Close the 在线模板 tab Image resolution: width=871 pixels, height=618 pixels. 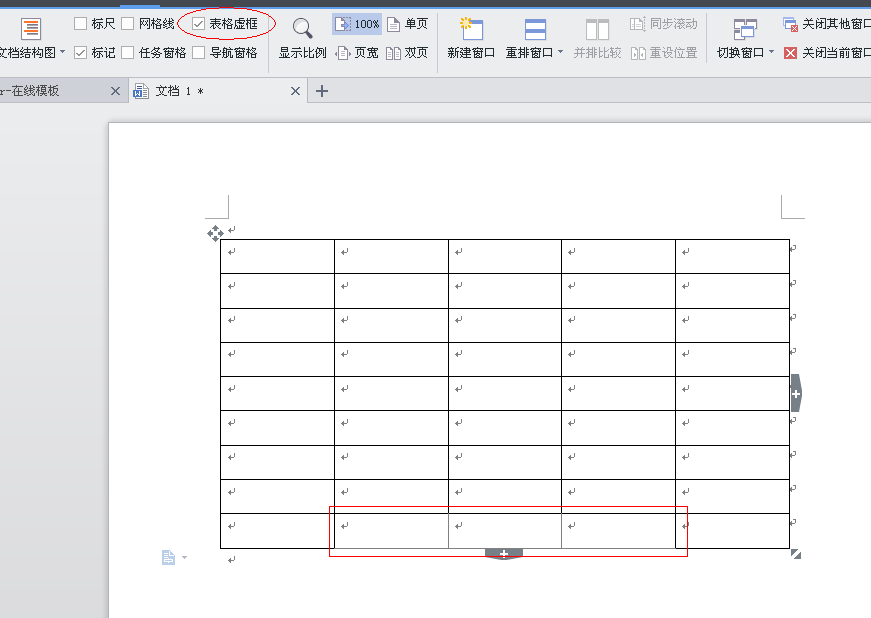pos(115,91)
